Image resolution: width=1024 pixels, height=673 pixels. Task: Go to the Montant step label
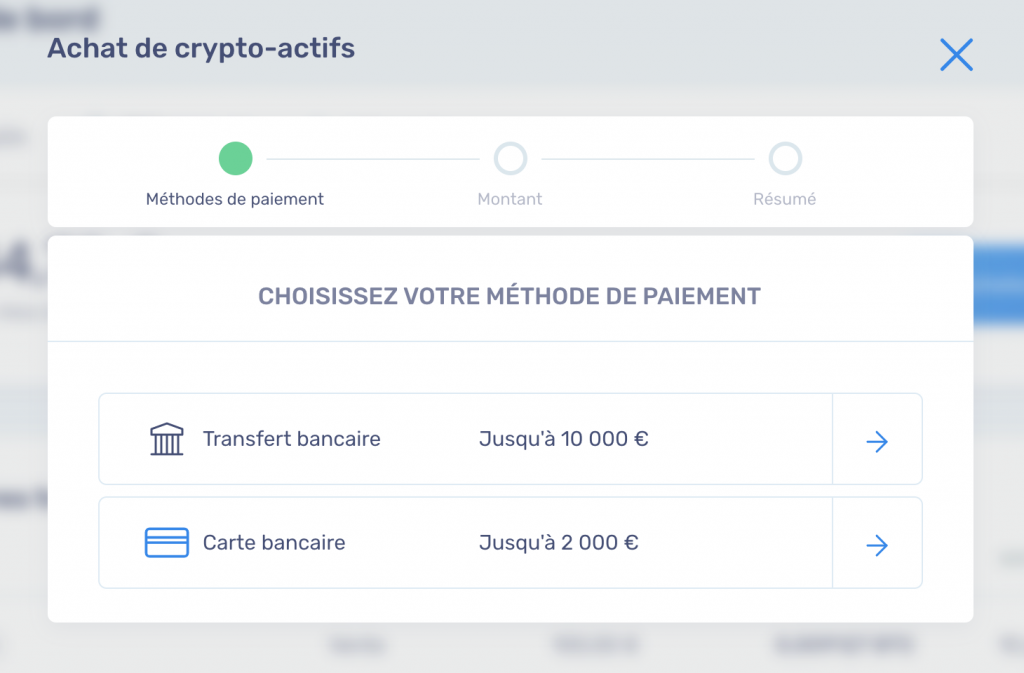tap(510, 199)
